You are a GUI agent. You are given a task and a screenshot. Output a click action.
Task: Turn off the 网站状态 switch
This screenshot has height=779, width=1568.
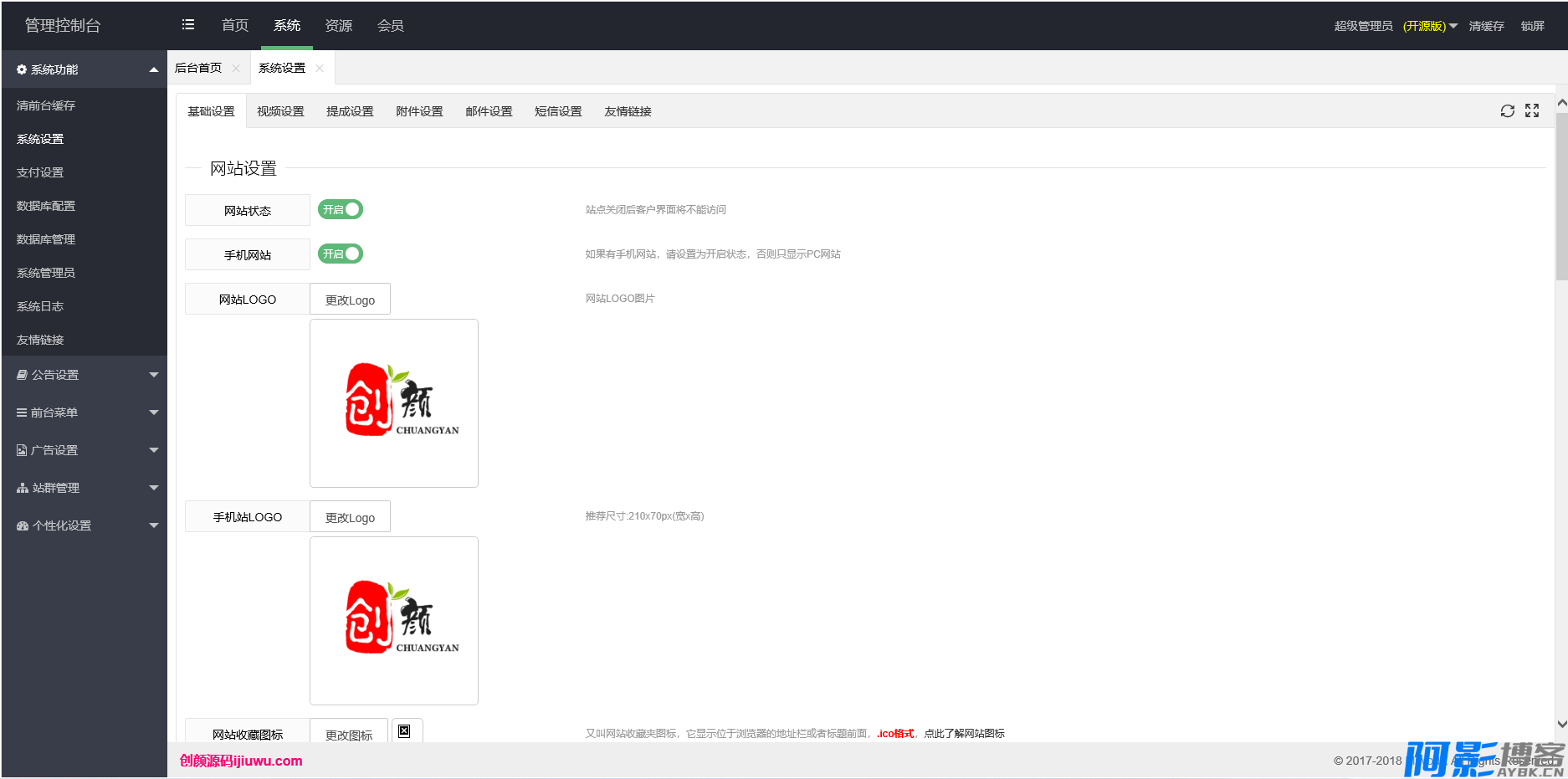click(x=341, y=209)
